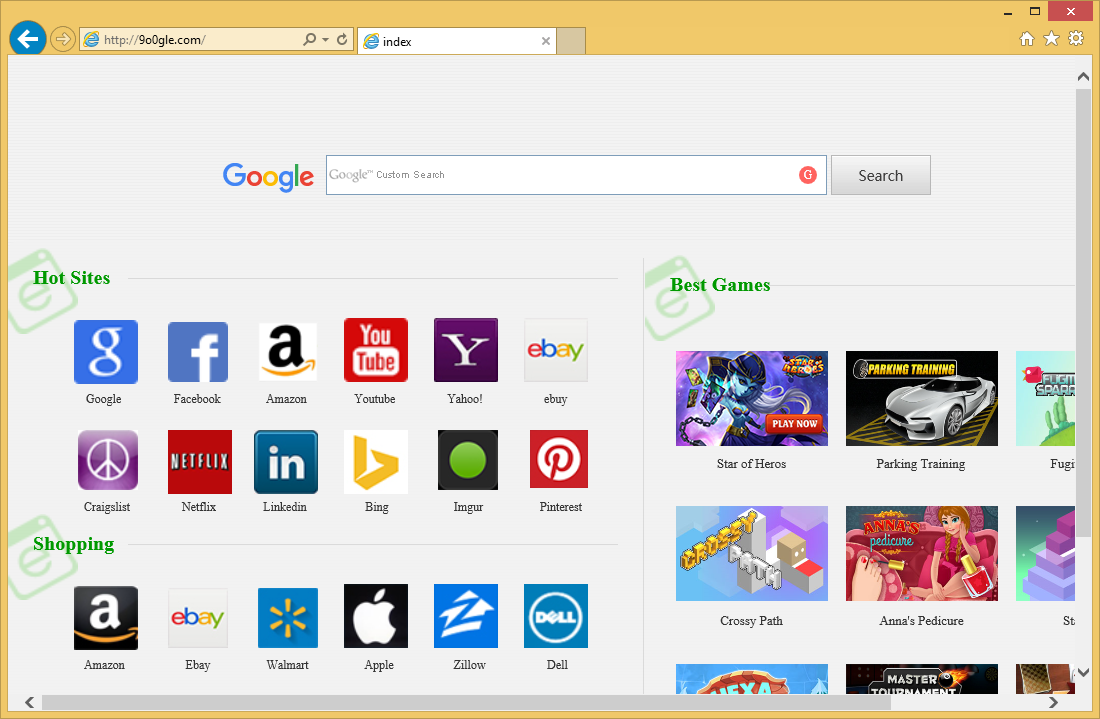
Task: Expand the address bar search dropdown arrow
Action: [326, 40]
